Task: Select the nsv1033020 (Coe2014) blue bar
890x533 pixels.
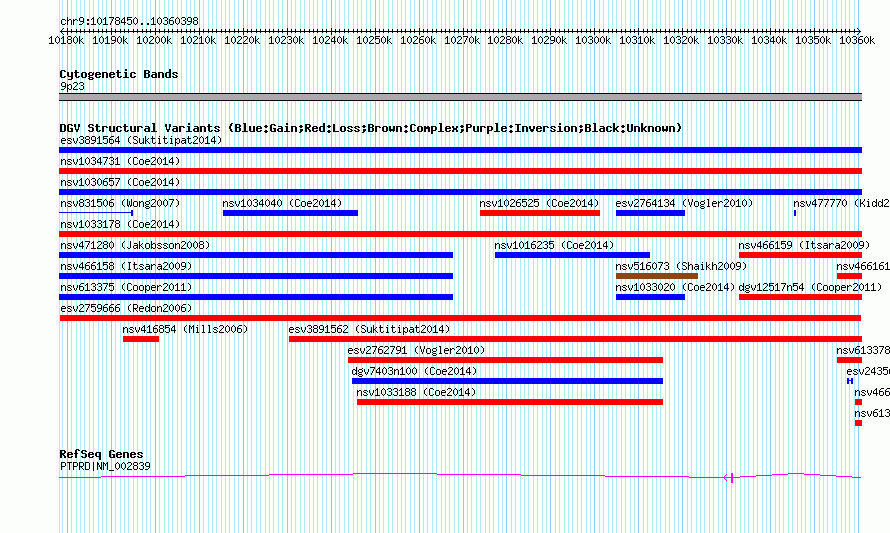Action: [650, 297]
